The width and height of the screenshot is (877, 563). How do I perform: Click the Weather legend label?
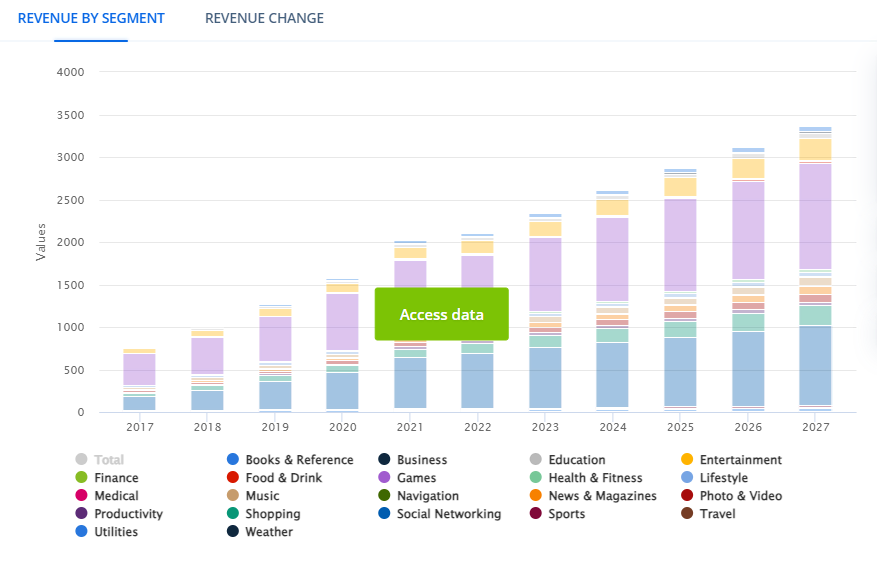click(268, 532)
